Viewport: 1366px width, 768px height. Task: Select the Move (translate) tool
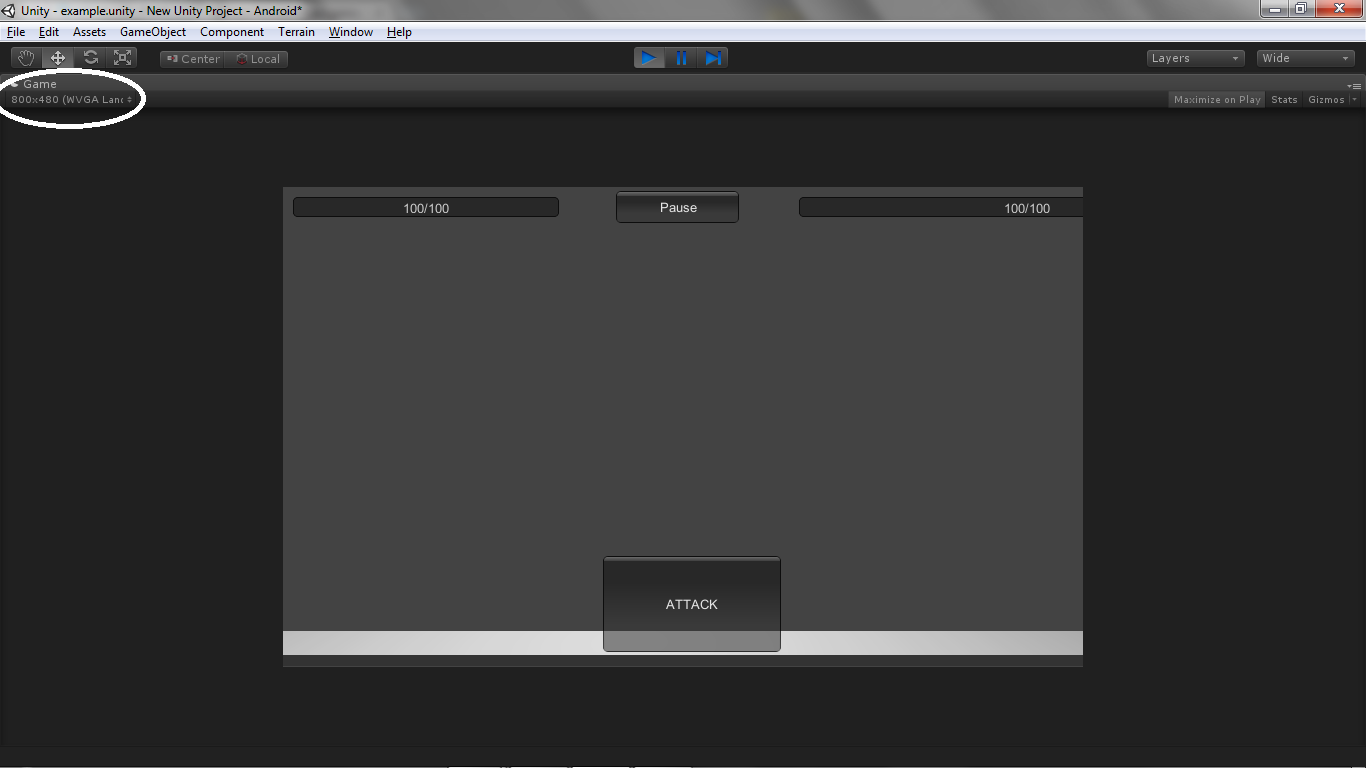(x=58, y=58)
